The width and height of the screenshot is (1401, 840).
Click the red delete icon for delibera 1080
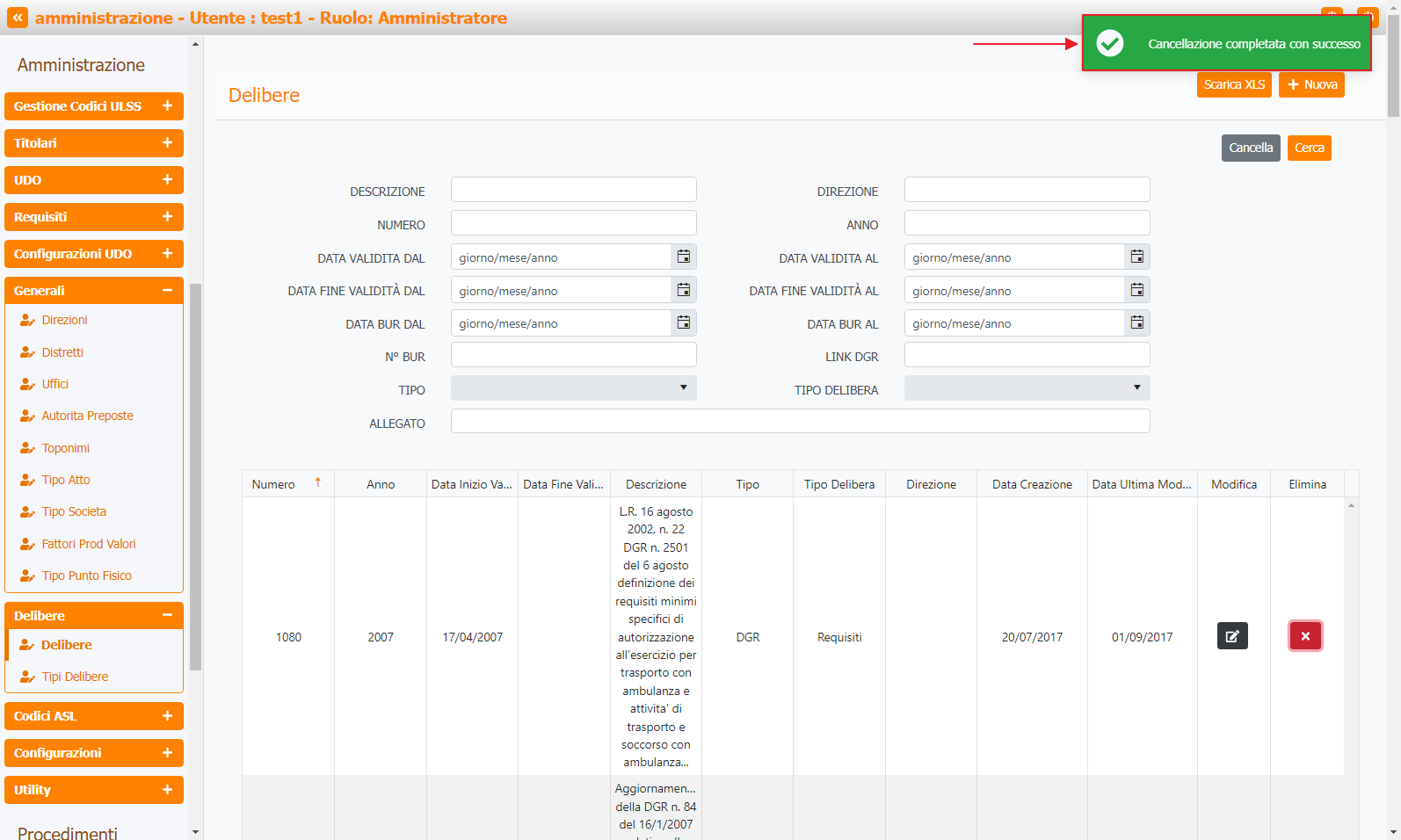click(1305, 636)
